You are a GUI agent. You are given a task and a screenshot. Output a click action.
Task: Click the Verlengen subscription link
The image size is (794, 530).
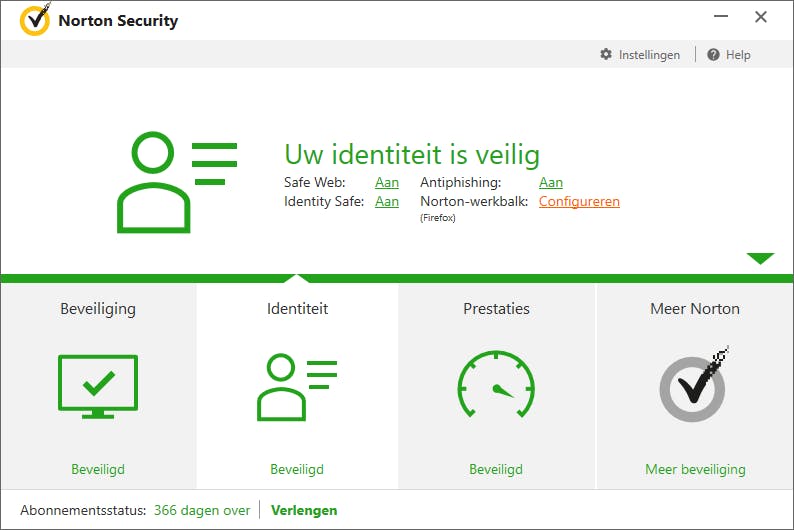click(x=304, y=510)
